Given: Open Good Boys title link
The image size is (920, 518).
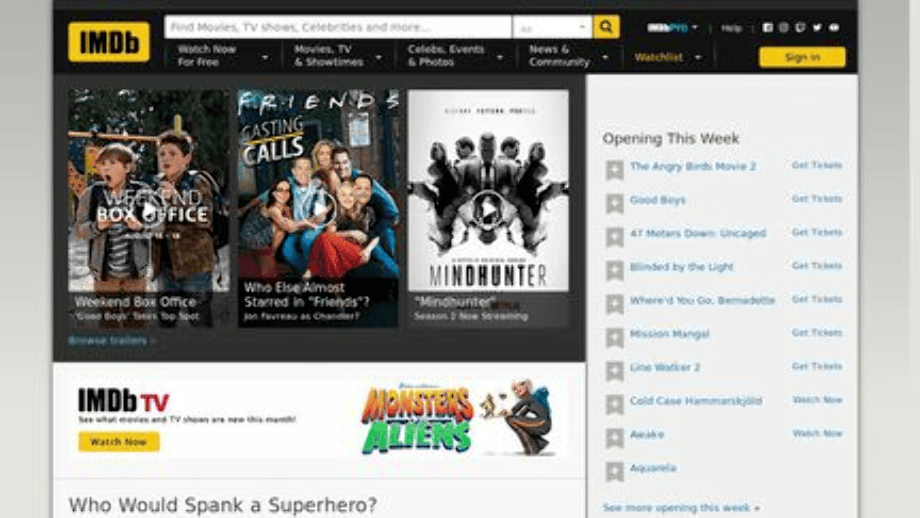Looking at the screenshot, I should point(657,199).
